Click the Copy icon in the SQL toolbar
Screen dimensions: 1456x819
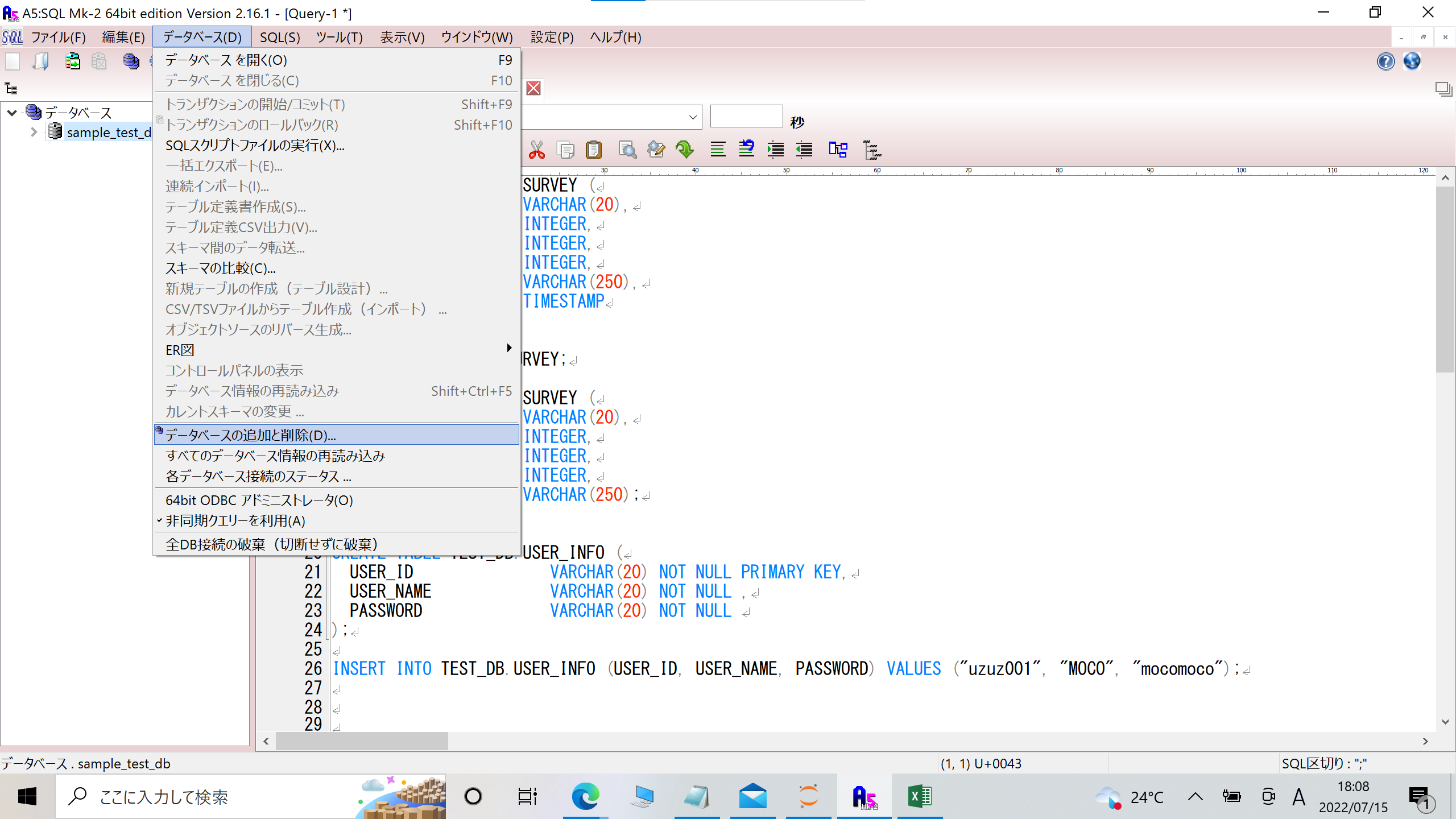pos(566,149)
